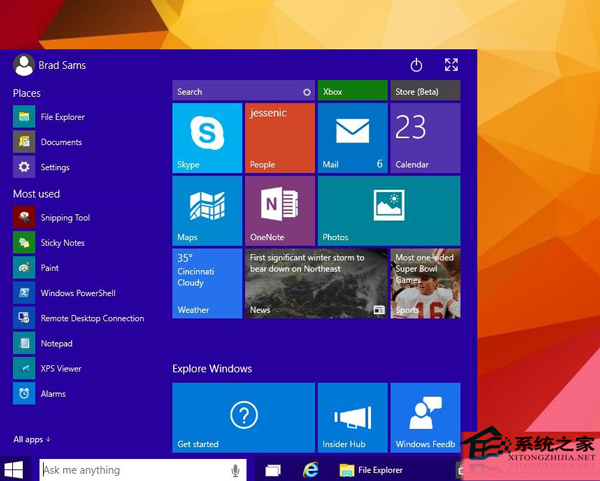Expand Start menu to full screen

tap(451, 65)
